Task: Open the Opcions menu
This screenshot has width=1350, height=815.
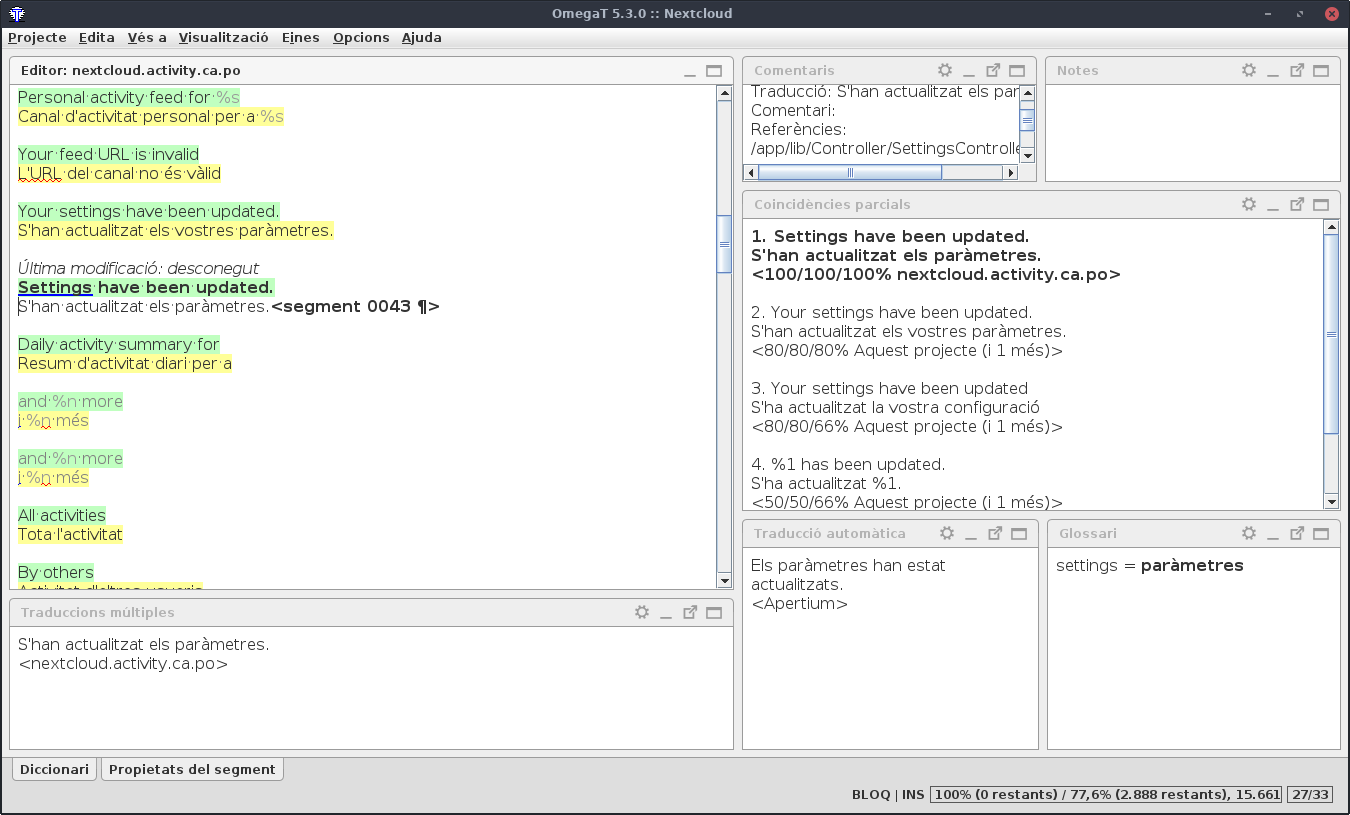Action: [361, 37]
